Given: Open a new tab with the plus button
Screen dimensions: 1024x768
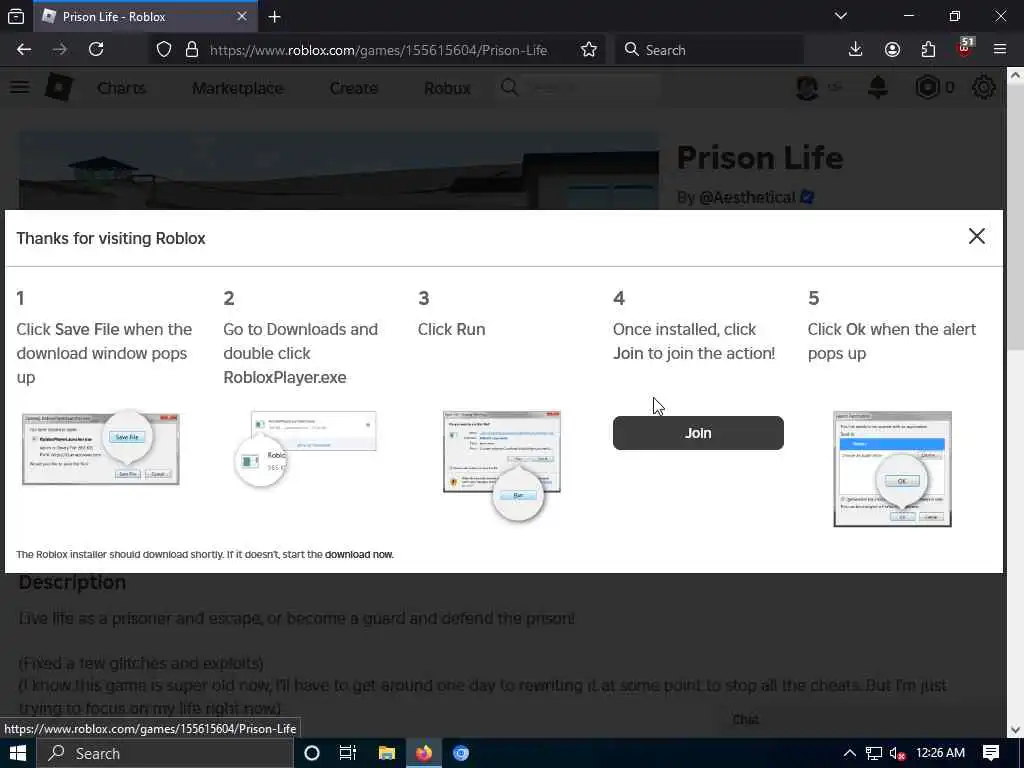Looking at the screenshot, I should coord(275,17).
